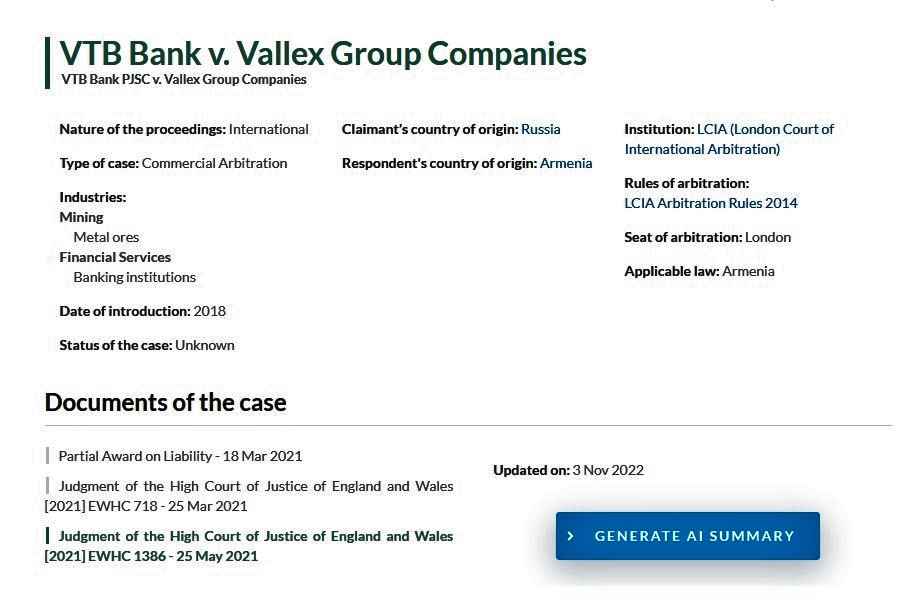Click the arrow icon on Generate AI Summary
Viewport: 918px width, 601px height.
coord(570,536)
